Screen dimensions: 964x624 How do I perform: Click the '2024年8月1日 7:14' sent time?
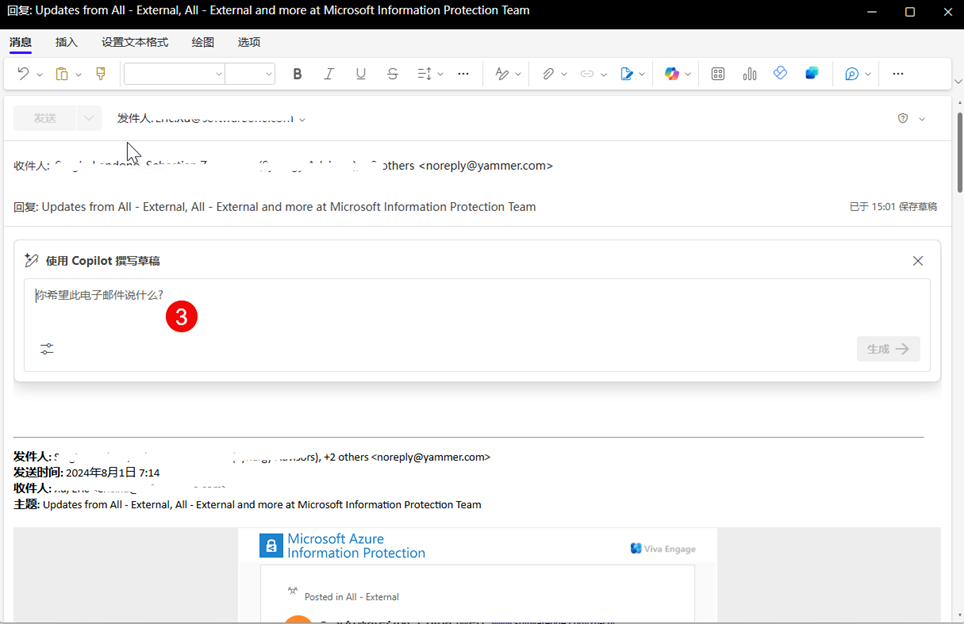click(113, 473)
